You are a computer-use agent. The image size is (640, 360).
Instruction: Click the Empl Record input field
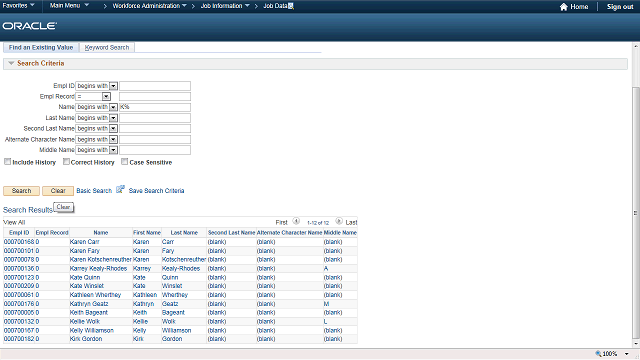coord(155,97)
